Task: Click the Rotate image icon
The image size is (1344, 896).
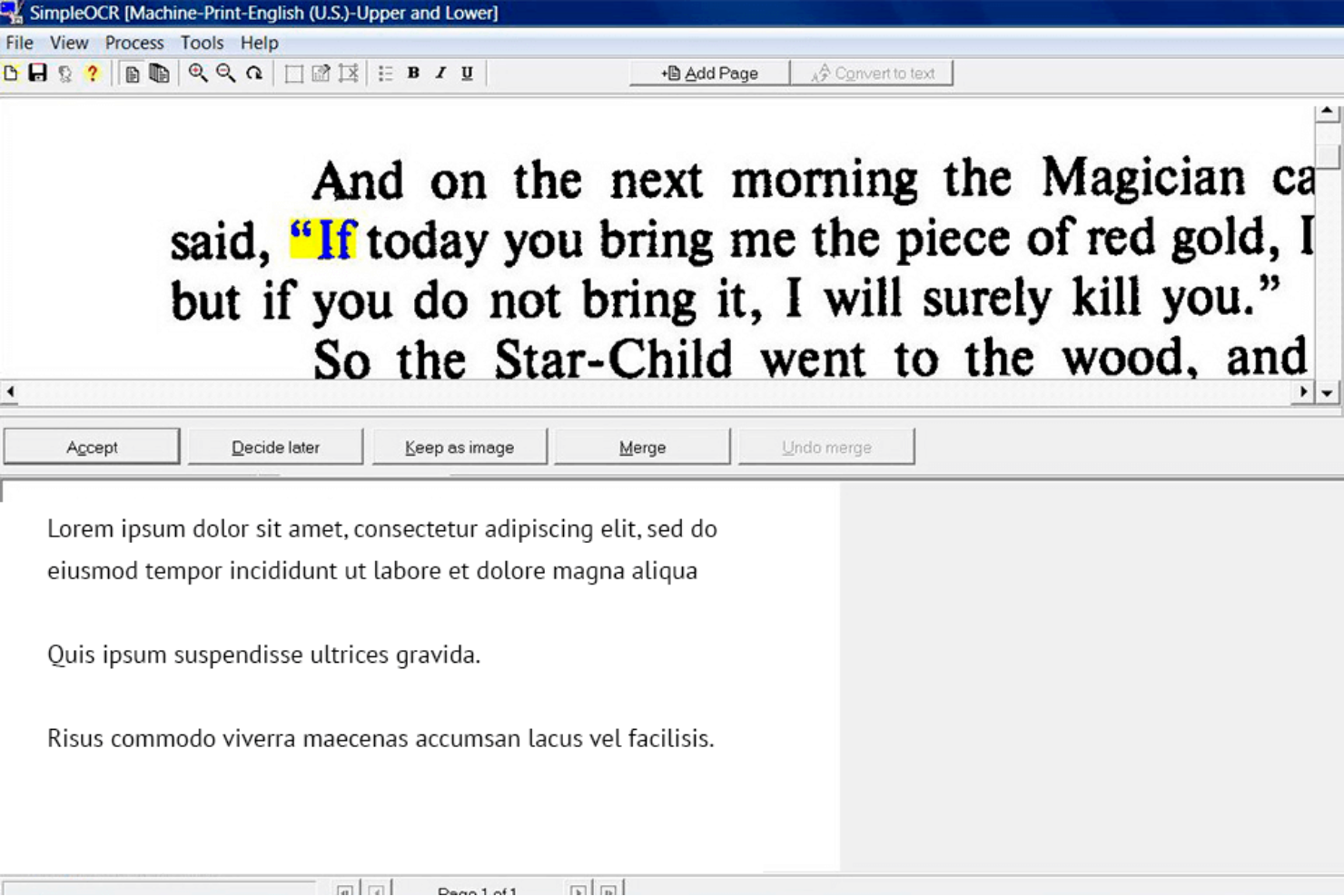Action: pos(254,74)
